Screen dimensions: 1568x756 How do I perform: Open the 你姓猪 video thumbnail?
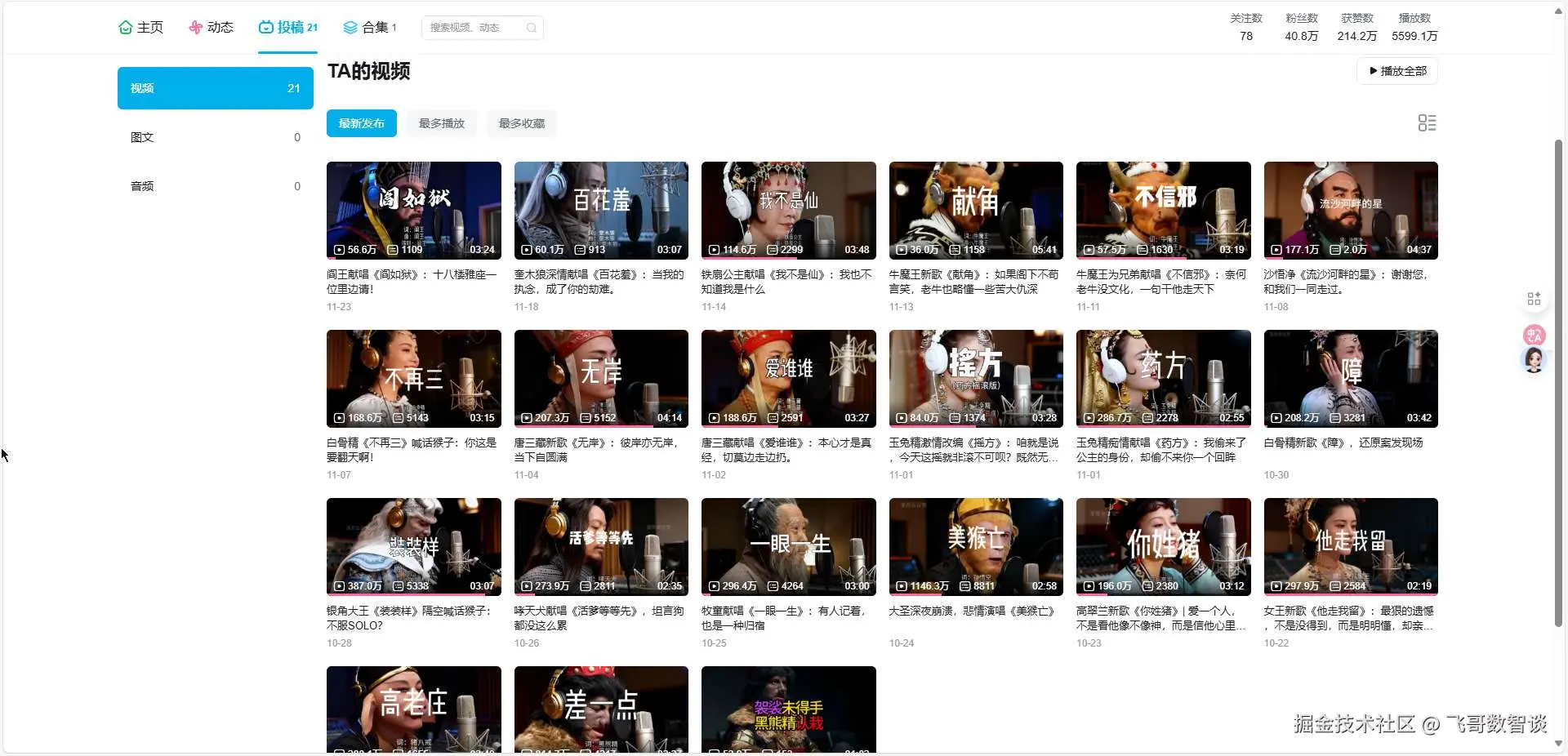(1164, 547)
